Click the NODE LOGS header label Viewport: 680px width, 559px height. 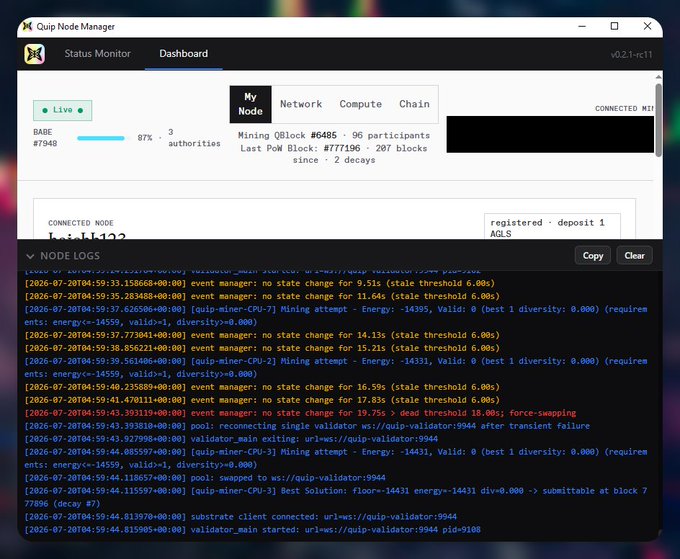point(70,256)
